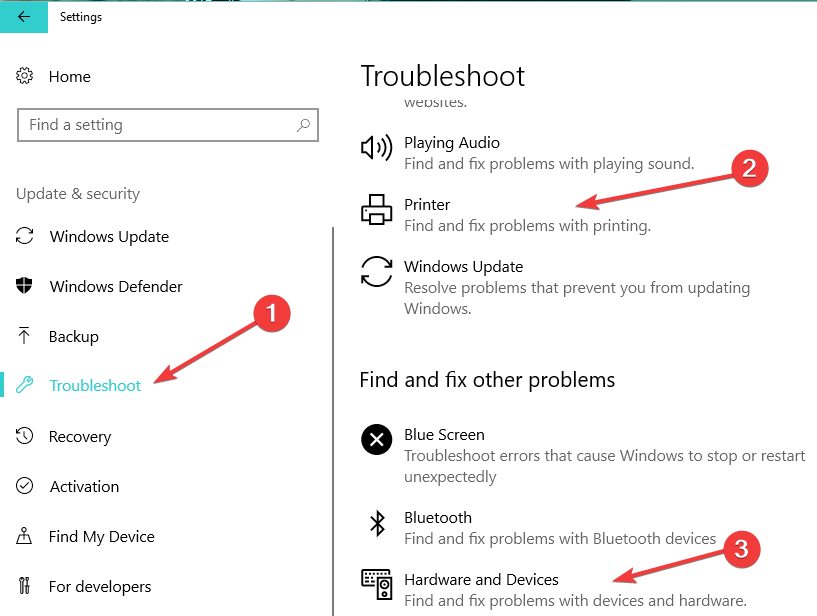Open the Blue Screen troubleshooter entry
The width and height of the screenshot is (817, 616).
click(x=443, y=435)
